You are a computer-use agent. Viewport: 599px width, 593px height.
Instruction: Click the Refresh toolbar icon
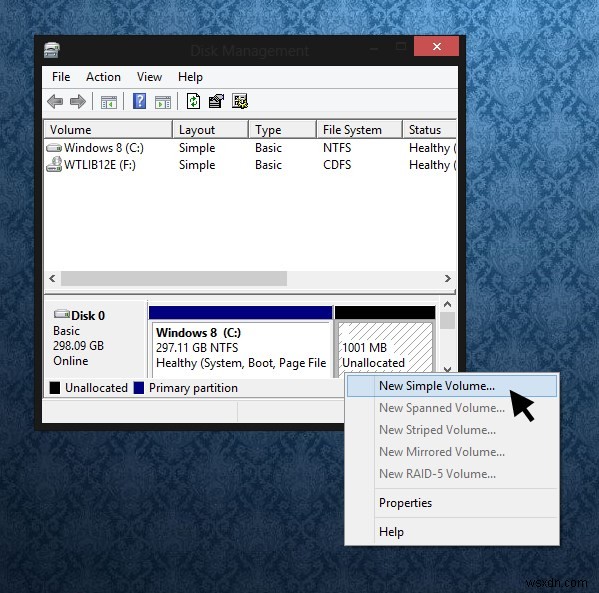[193, 102]
